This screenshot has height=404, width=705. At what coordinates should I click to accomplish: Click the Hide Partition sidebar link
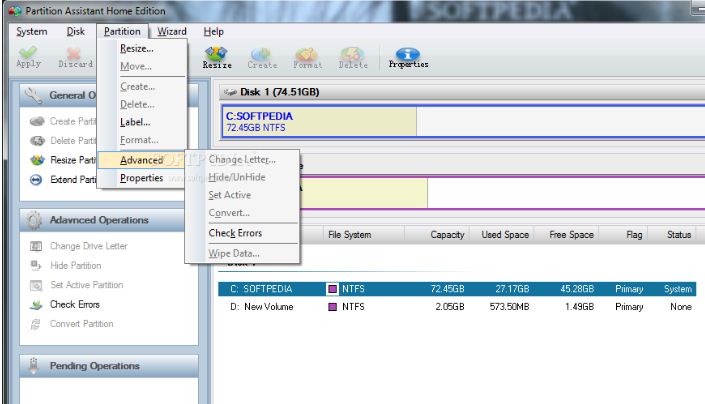(76, 266)
